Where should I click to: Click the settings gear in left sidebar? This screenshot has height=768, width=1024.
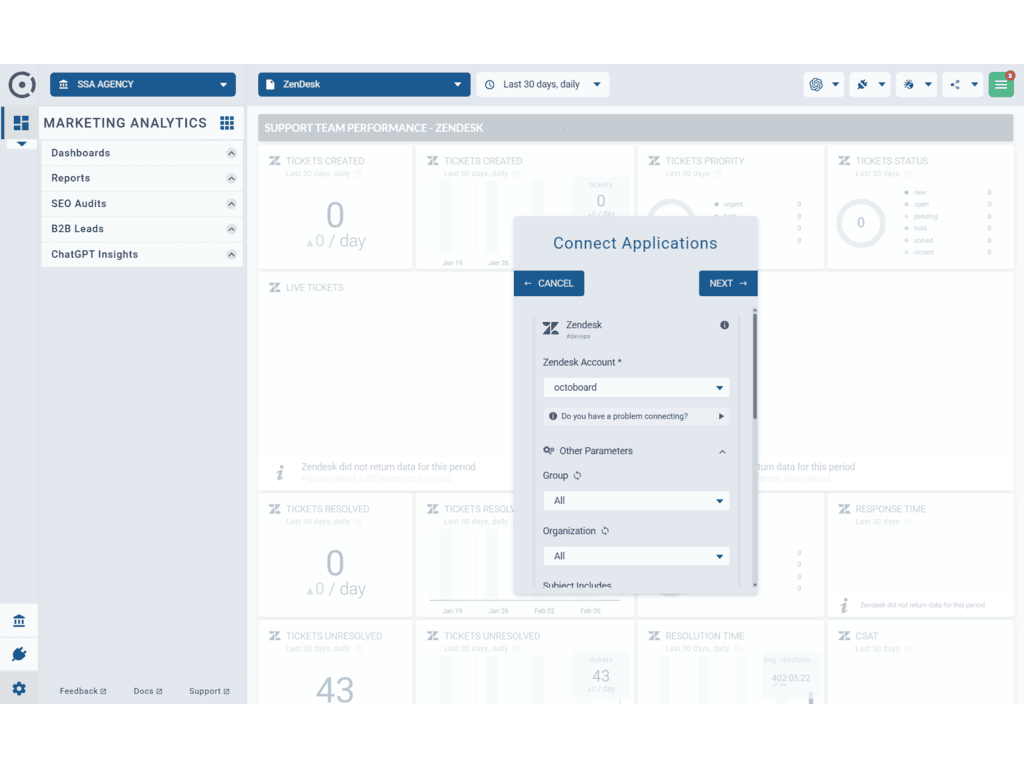point(19,689)
